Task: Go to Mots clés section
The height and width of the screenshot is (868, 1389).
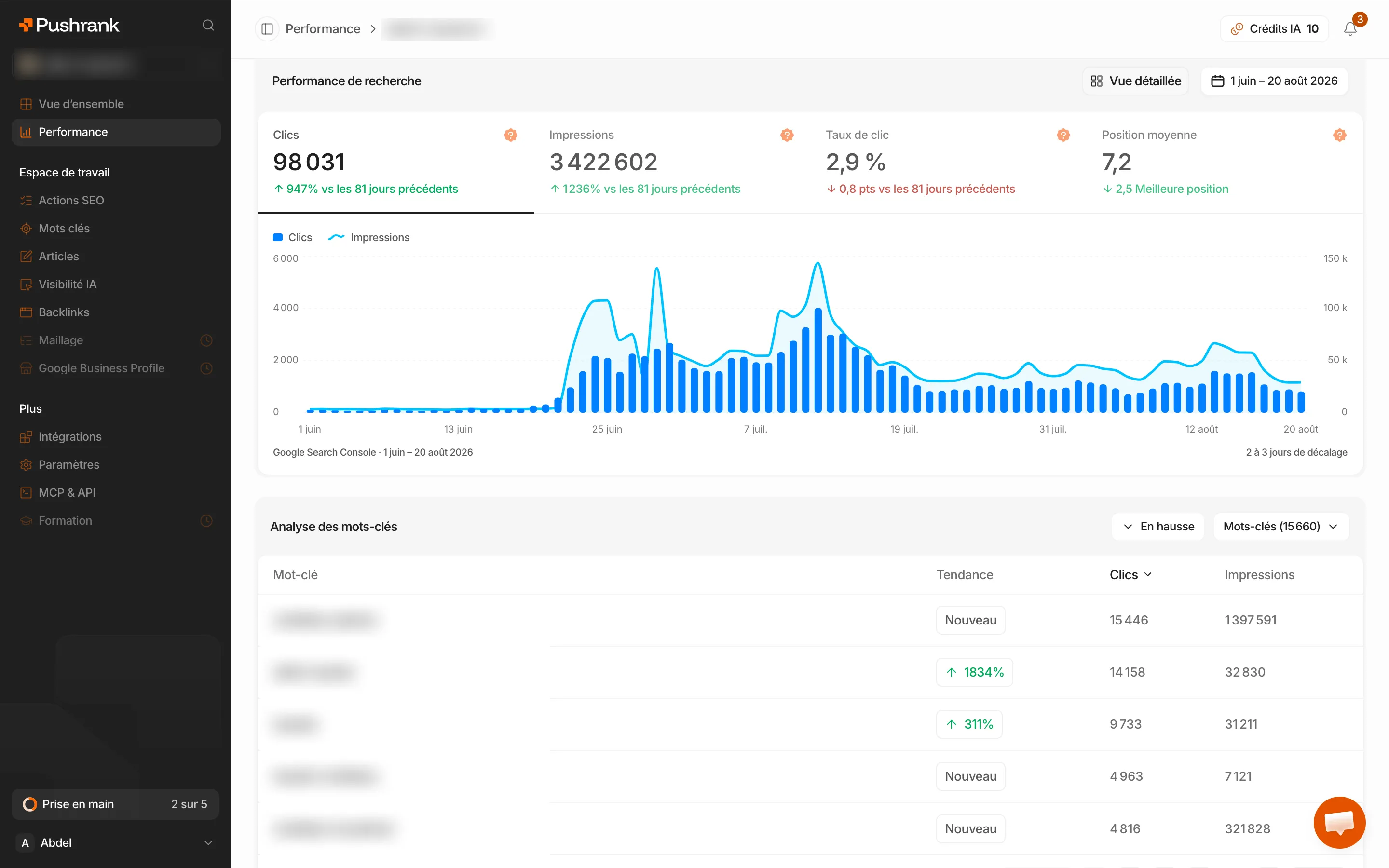Action: click(x=116, y=229)
